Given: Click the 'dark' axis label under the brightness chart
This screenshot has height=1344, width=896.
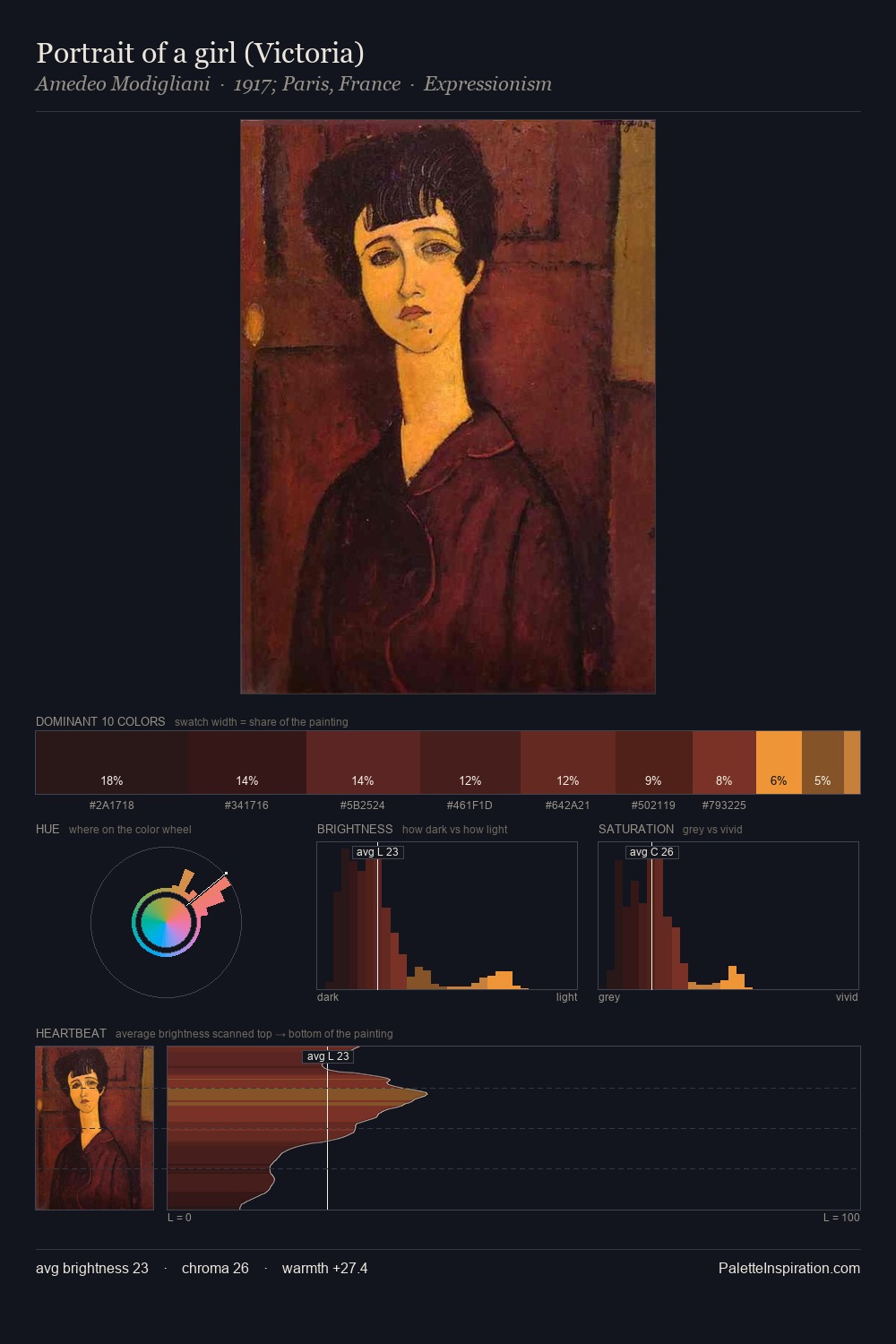Looking at the screenshot, I should [x=328, y=997].
